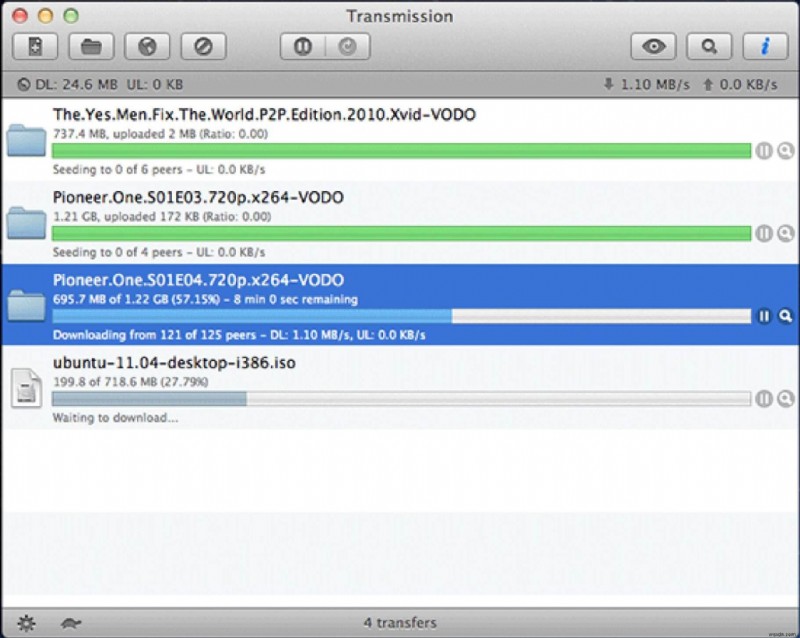
Task: Close the Transmission window
Action: [x=20, y=16]
